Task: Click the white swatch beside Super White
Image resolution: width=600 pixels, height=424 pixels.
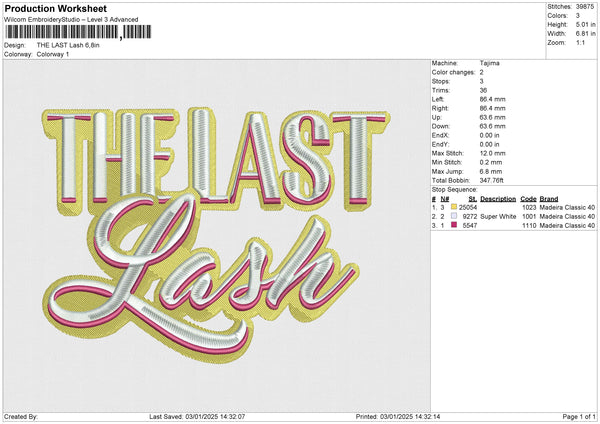Action: pos(454,216)
